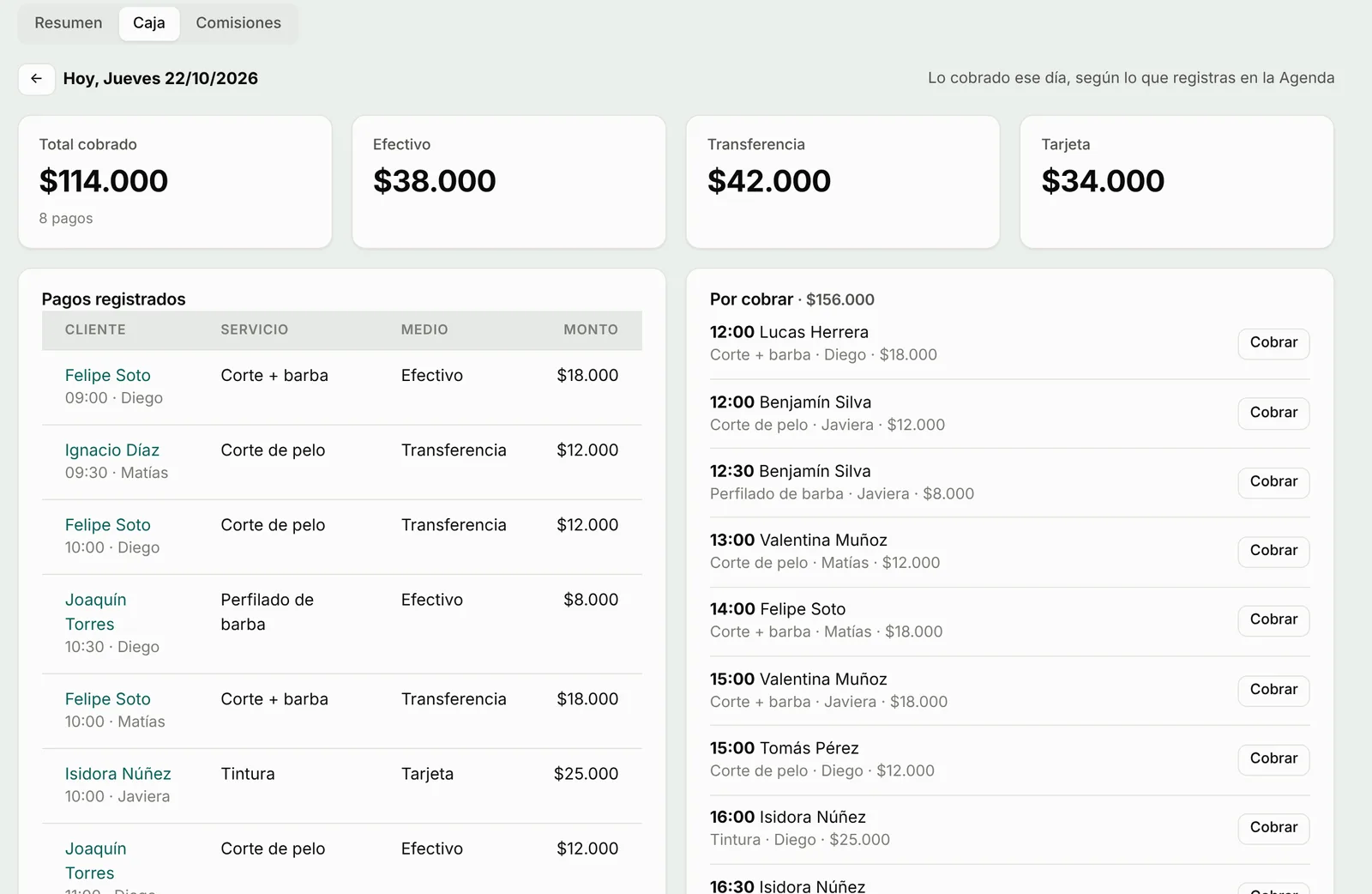This screenshot has width=1372, height=894.
Task: Click the '8 pagos' label
Action: pos(66,218)
